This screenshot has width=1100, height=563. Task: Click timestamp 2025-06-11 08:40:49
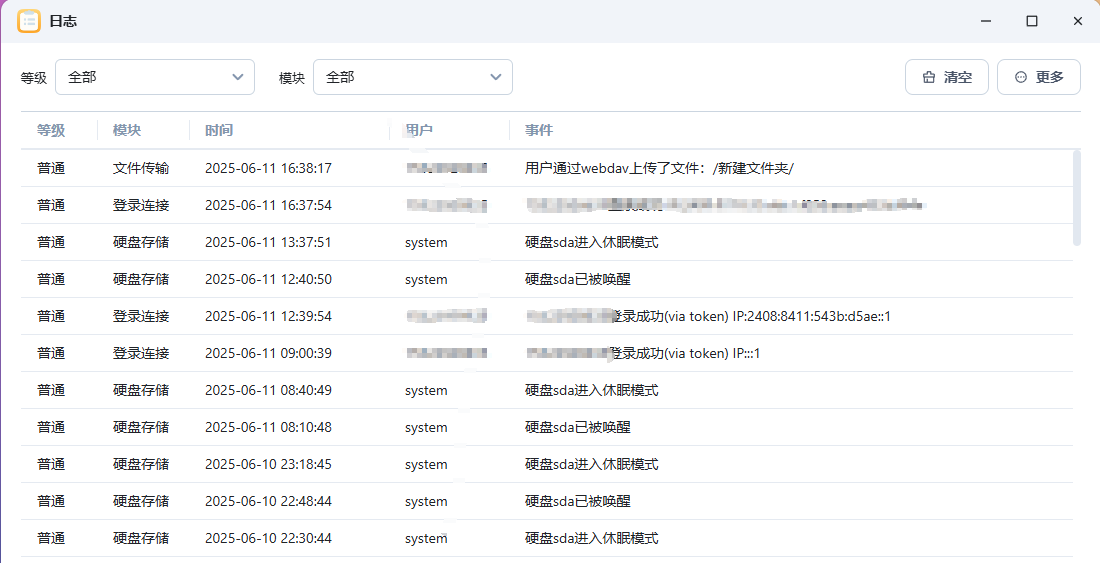(268, 391)
